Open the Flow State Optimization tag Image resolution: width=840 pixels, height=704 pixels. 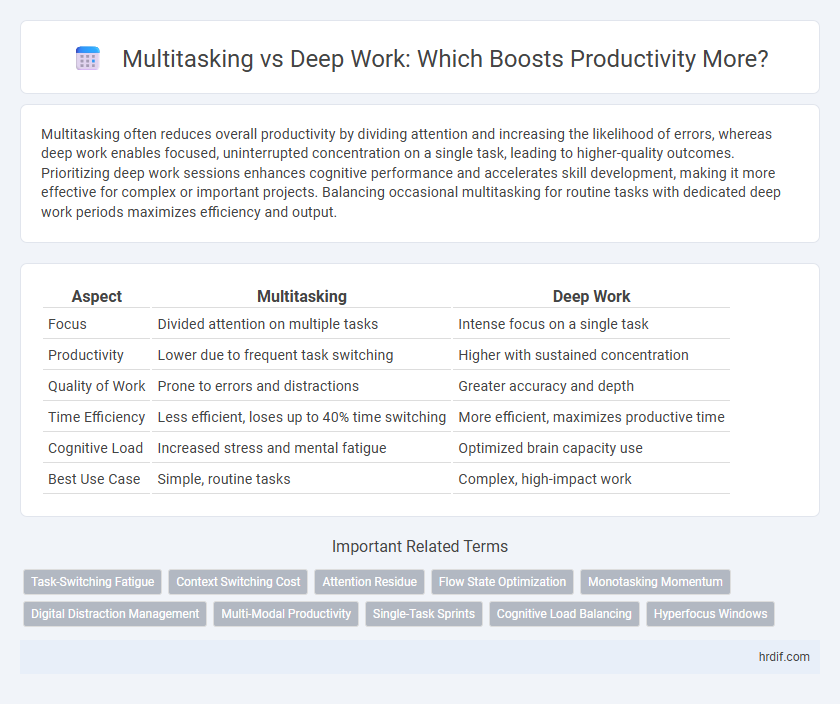coord(502,582)
